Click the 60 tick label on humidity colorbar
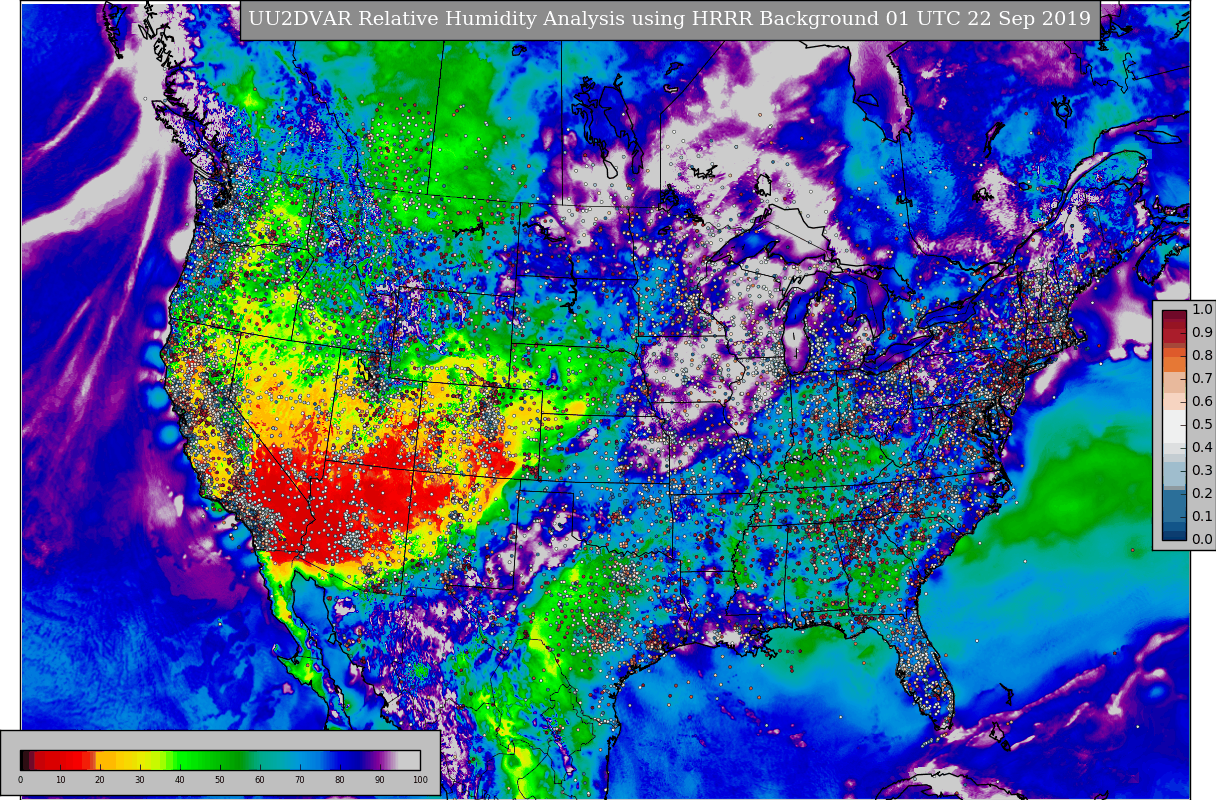This screenshot has height=800, width=1216. coord(260,780)
